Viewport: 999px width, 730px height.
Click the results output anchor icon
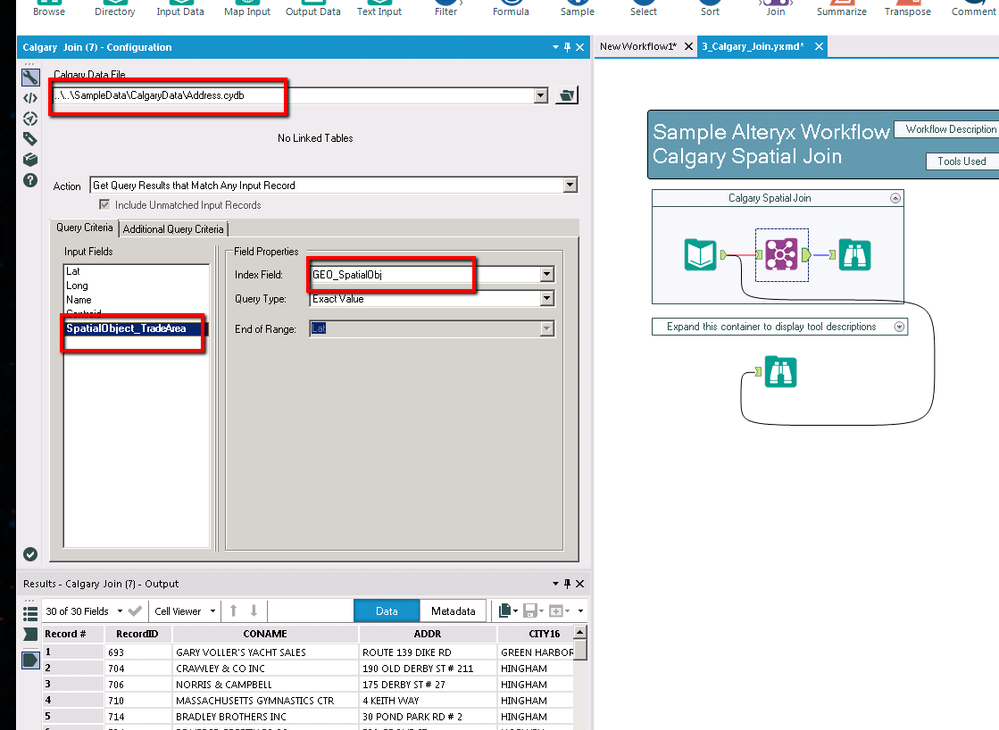tap(30, 660)
